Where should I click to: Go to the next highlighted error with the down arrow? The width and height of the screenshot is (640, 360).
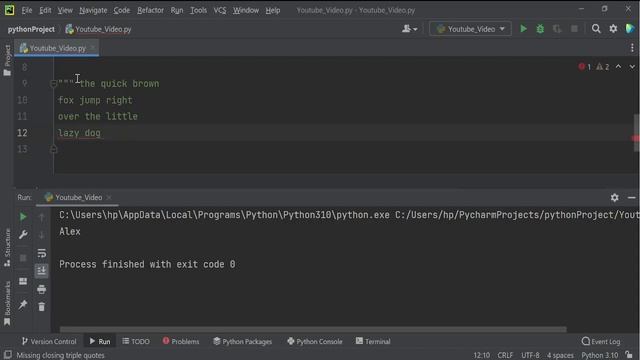[632, 67]
